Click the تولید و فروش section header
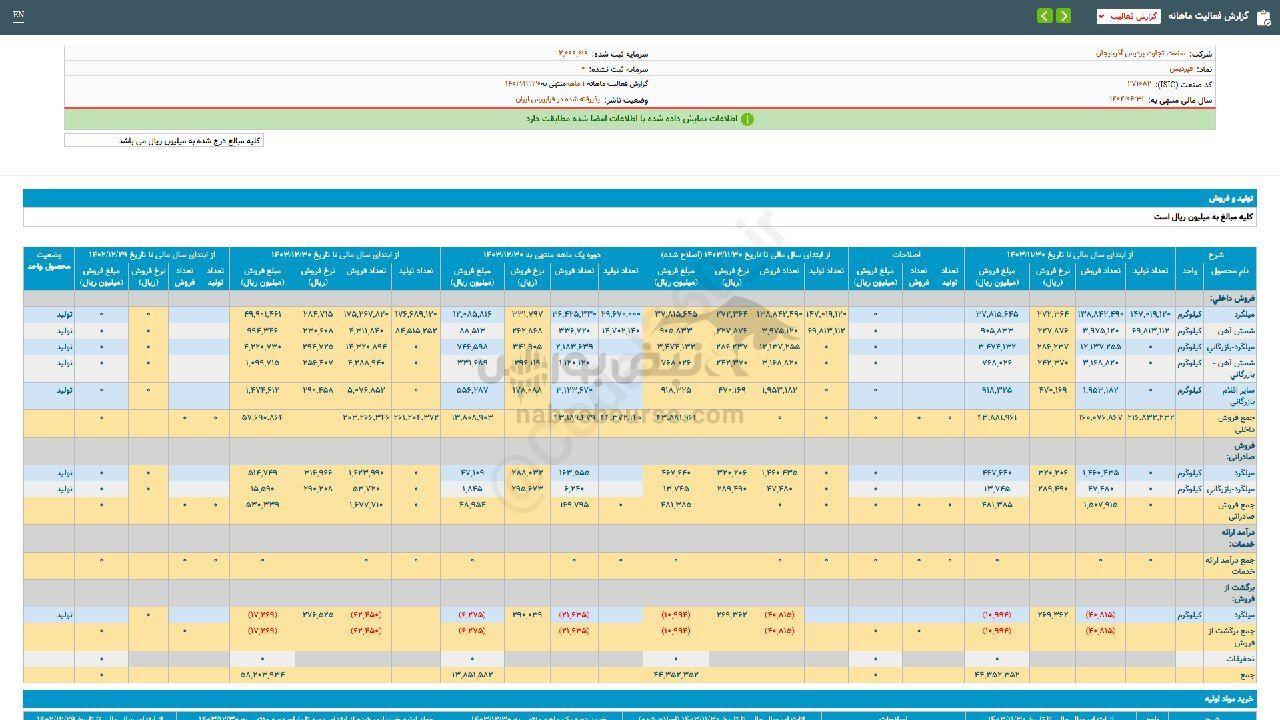Image resolution: width=1280 pixels, height=720 pixels. [1233, 199]
